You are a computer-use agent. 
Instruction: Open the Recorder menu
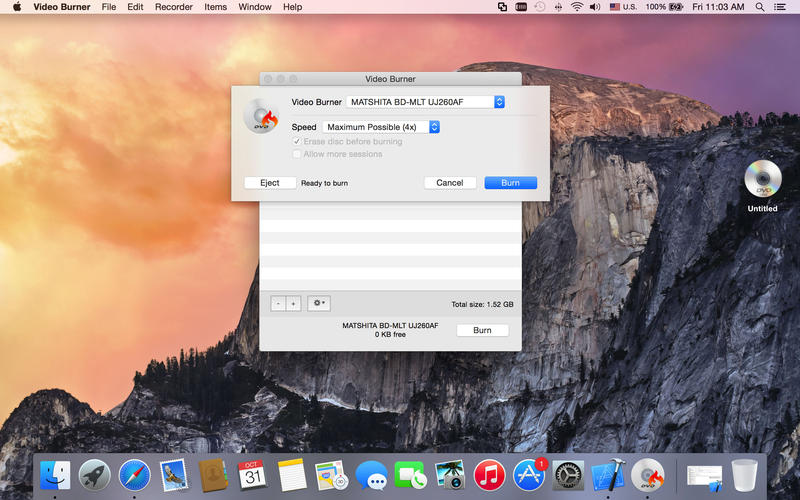click(173, 7)
